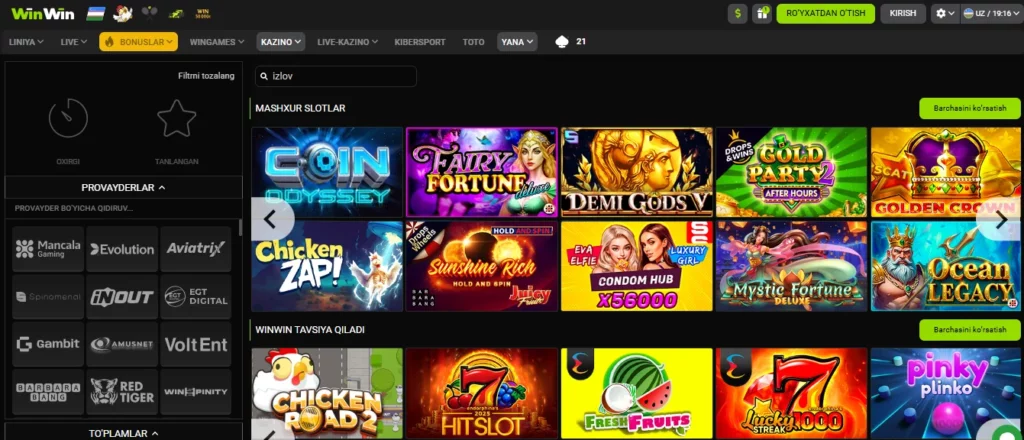Open the Pinky Plinko game
The height and width of the screenshot is (440, 1024).
pyautogui.click(x=946, y=393)
